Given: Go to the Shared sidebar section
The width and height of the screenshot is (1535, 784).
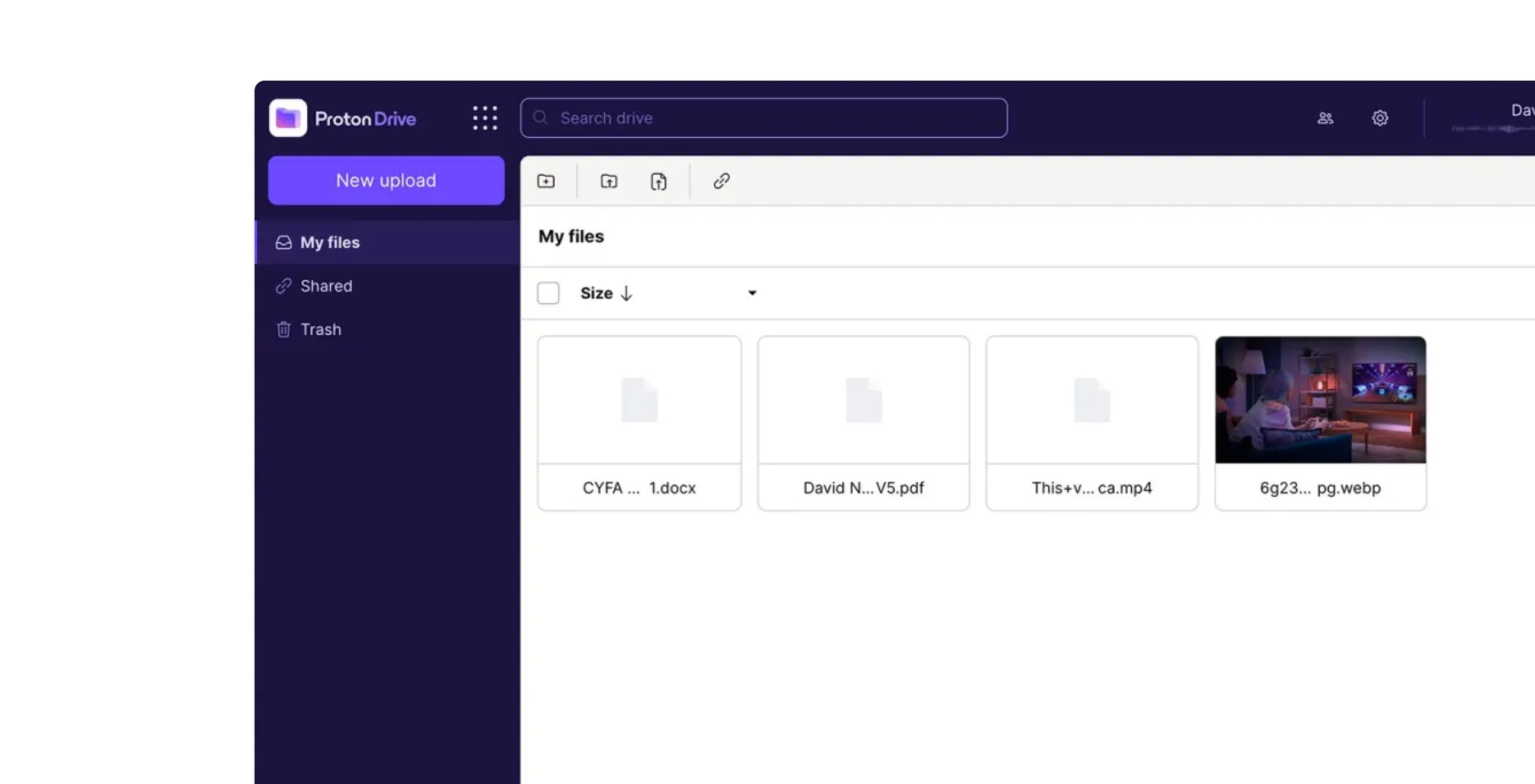Looking at the screenshot, I should click(x=326, y=286).
